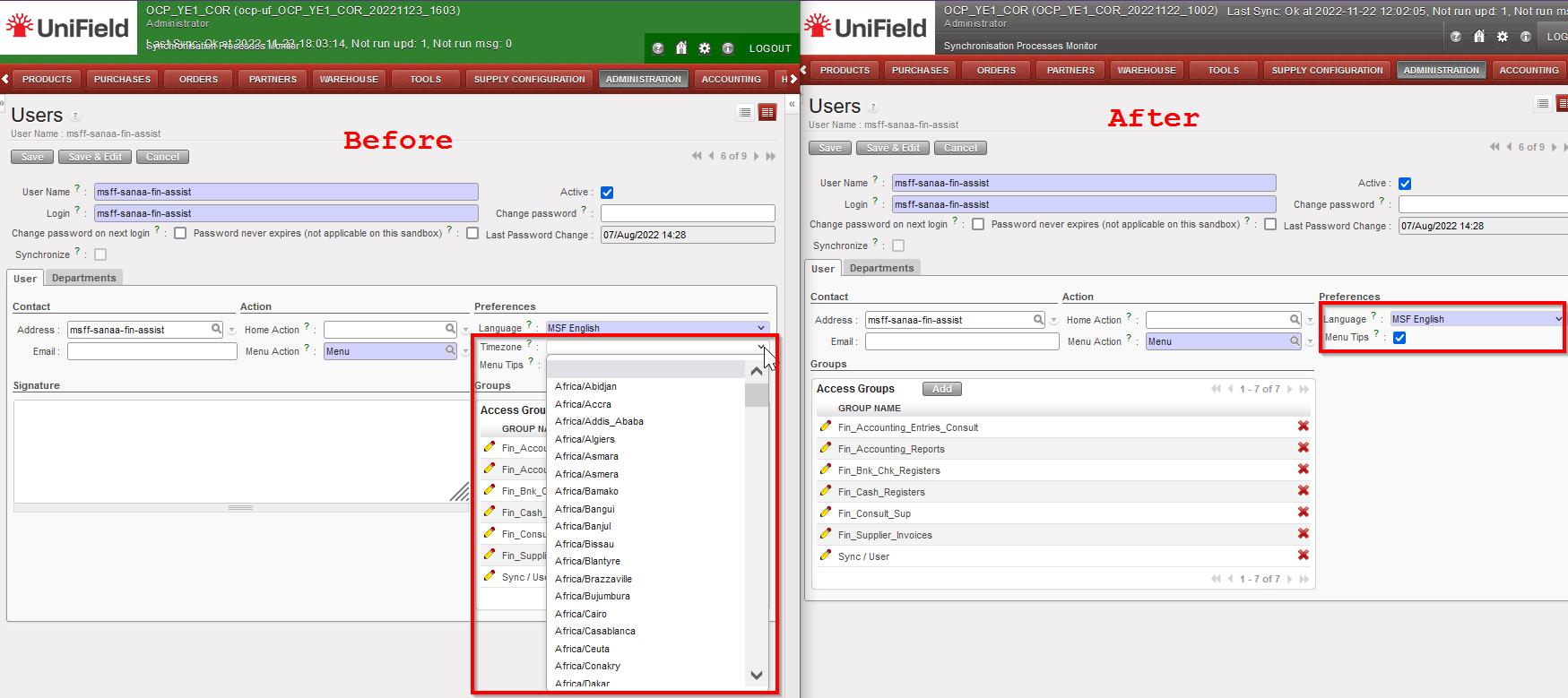Tick Password never expires checkbox in Before window

click(x=472, y=233)
